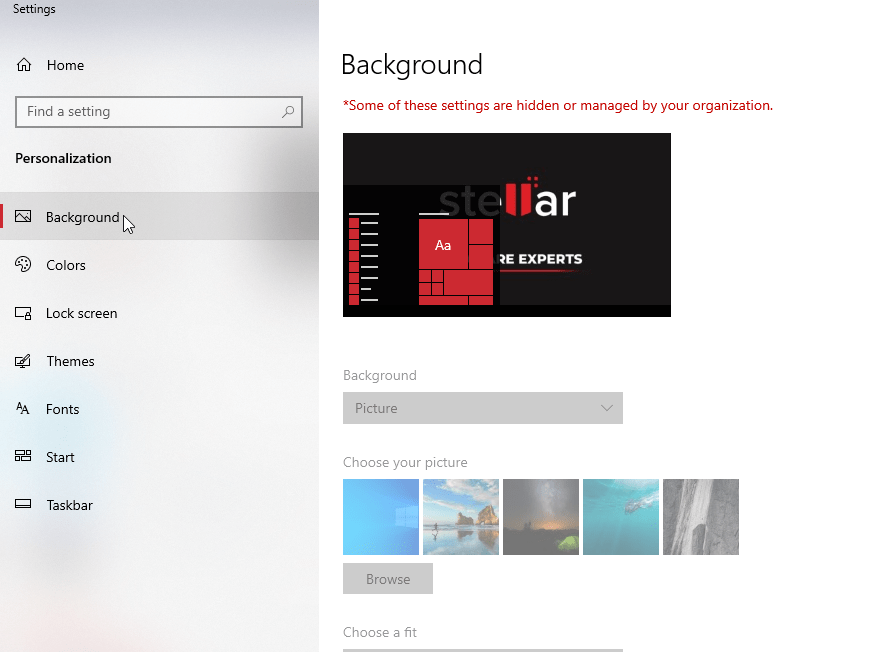This screenshot has width=882, height=652.
Task: Click the Background sidebar icon
Action: click(22, 217)
